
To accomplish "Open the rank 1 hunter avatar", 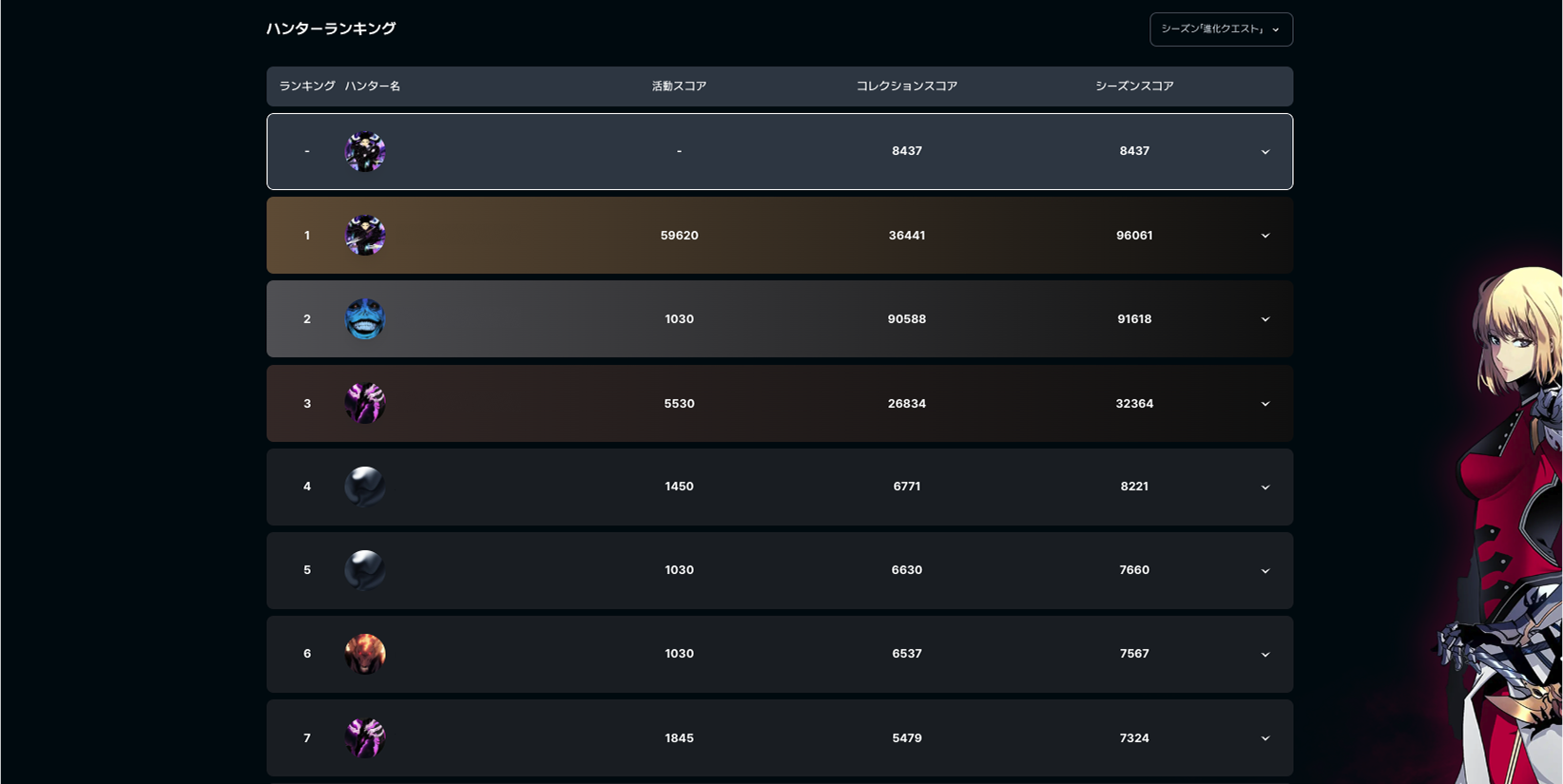I will (x=365, y=236).
